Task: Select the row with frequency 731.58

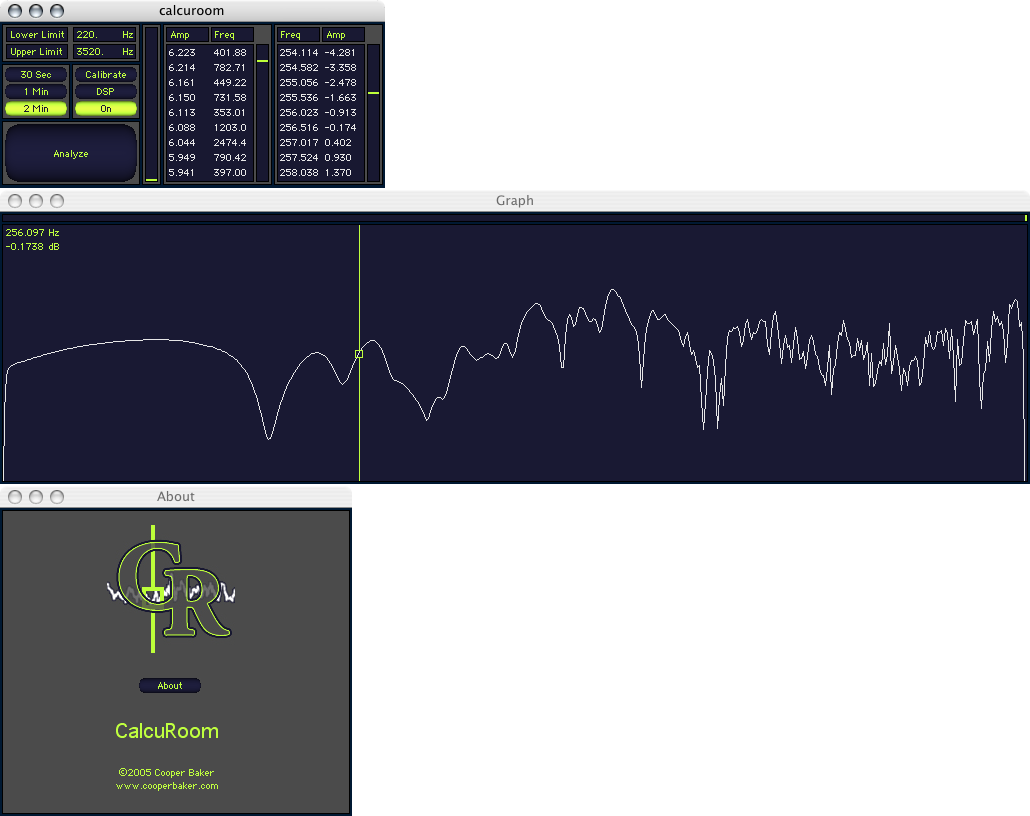Action: tap(210, 97)
